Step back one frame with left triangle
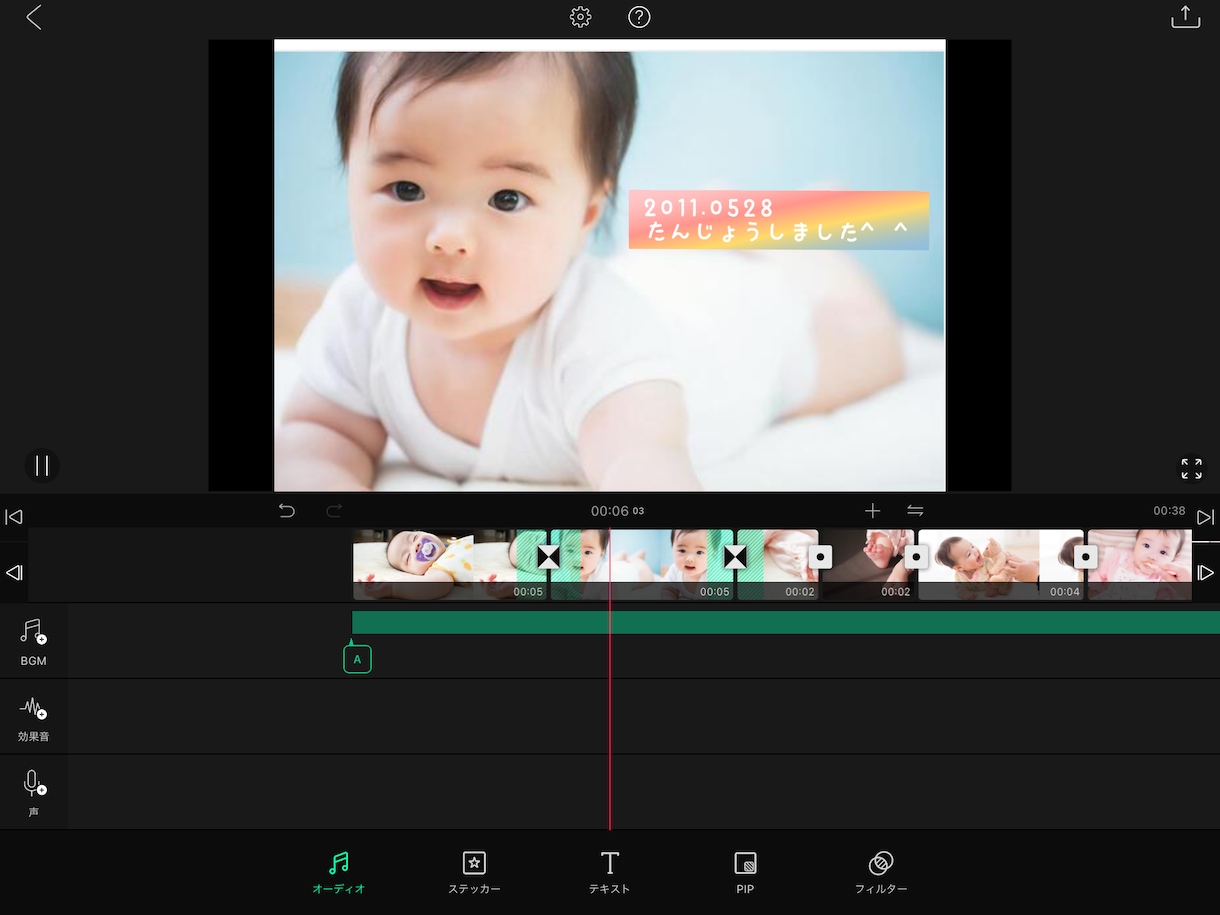Screen dimensions: 1220x915 tap(14, 573)
